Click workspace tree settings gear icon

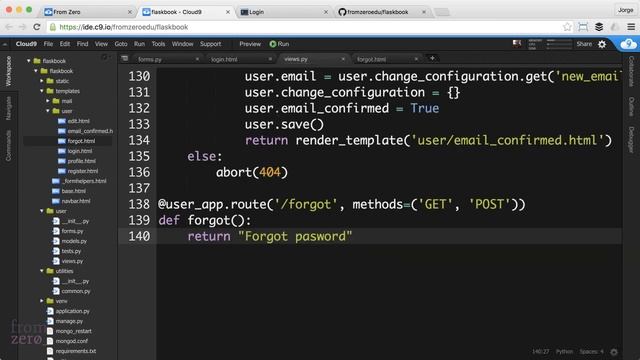104,58
